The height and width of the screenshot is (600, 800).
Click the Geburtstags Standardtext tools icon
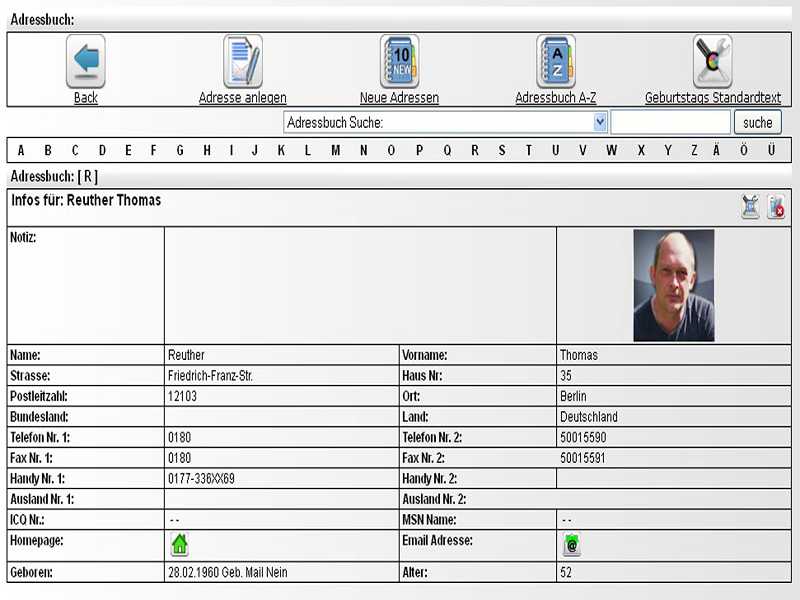coord(712,62)
